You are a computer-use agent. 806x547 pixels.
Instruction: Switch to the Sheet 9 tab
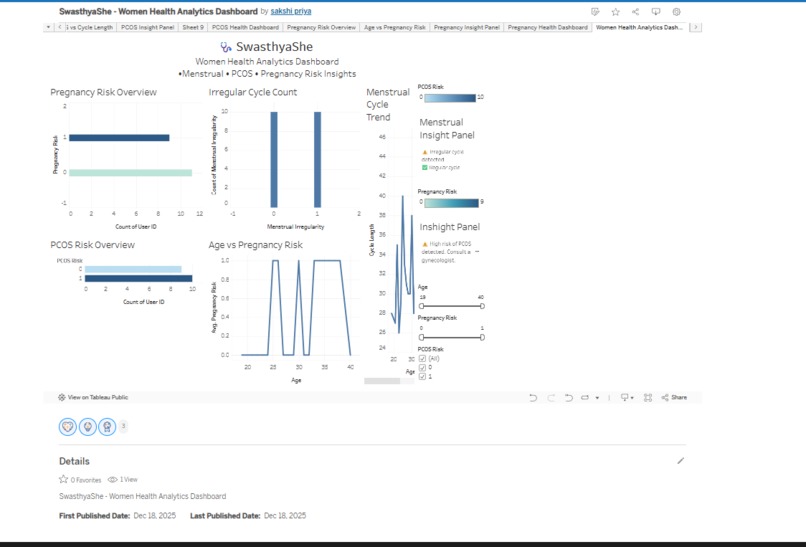193,27
